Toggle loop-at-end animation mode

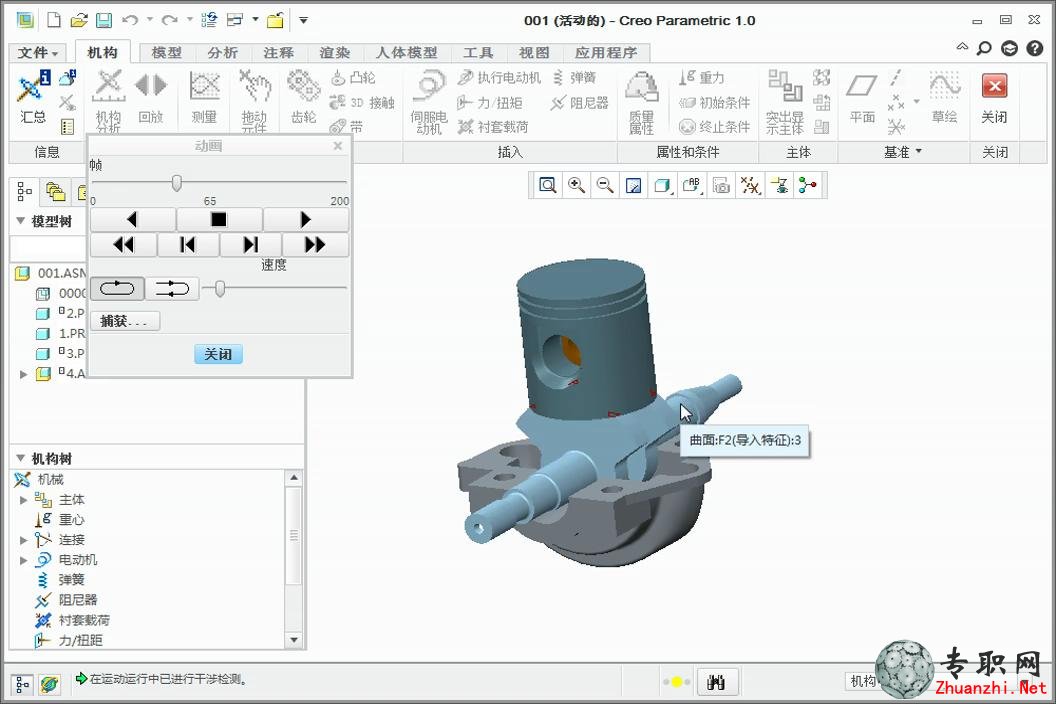(x=117, y=289)
